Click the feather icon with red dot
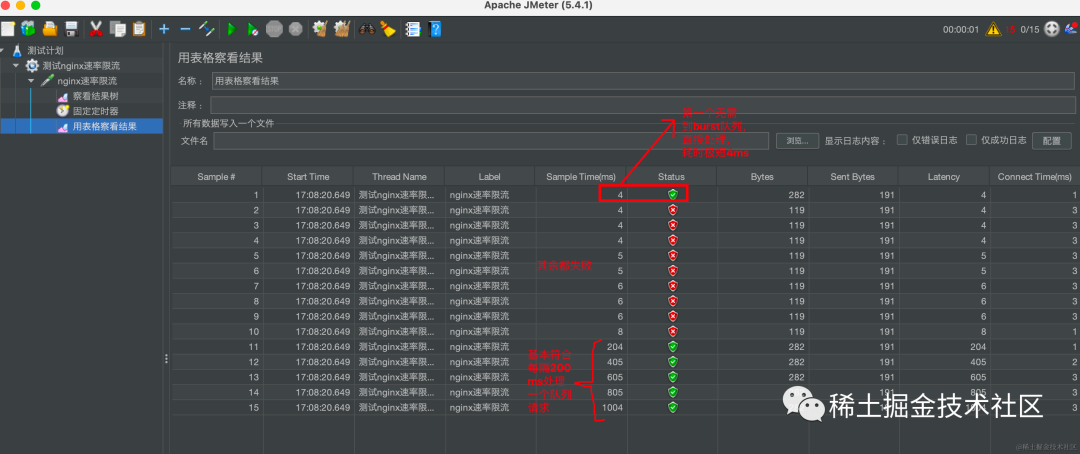 pyautogui.click(x=1072, y=28)
